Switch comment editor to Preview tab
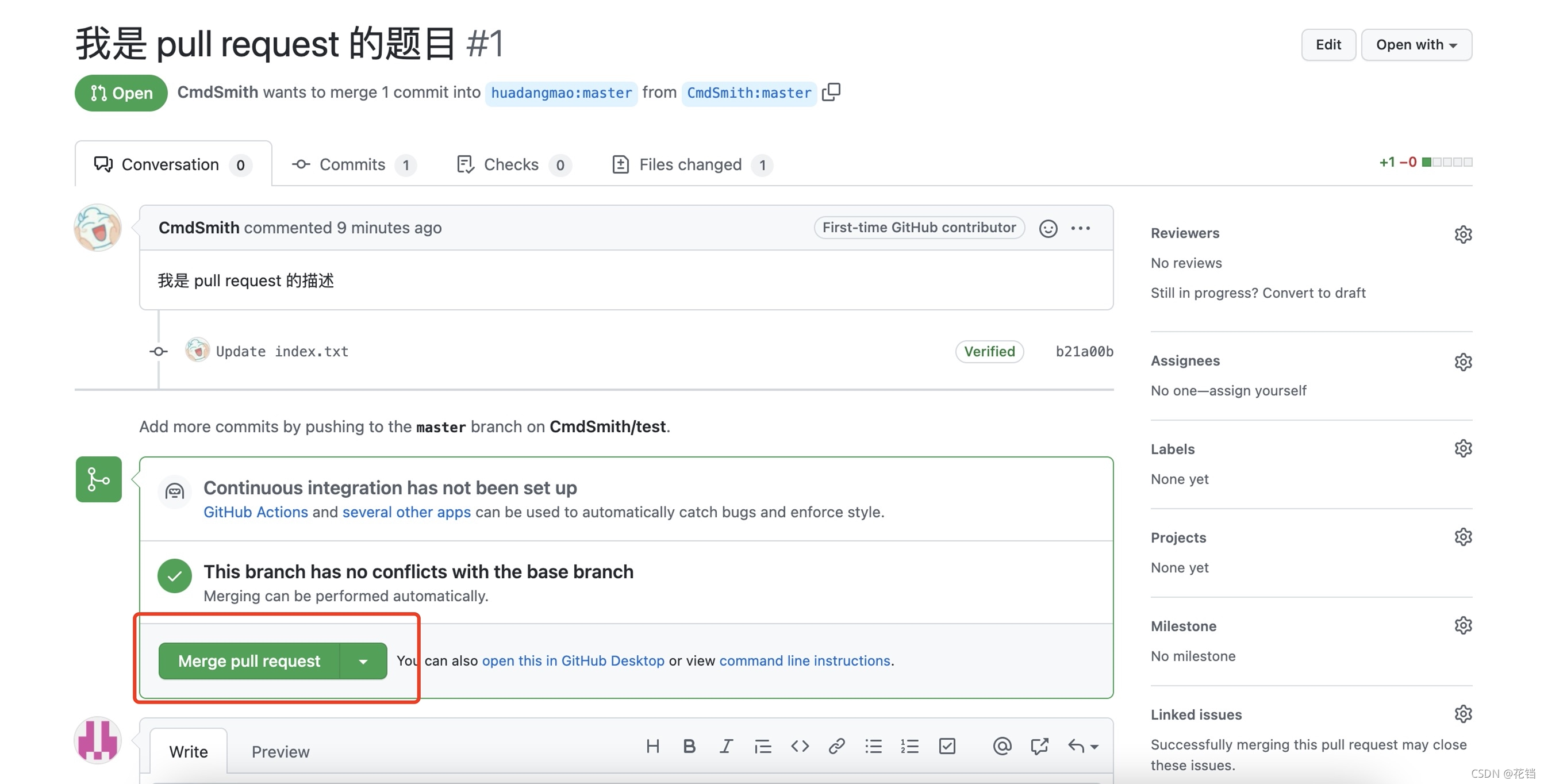 [x=280, y=752]
